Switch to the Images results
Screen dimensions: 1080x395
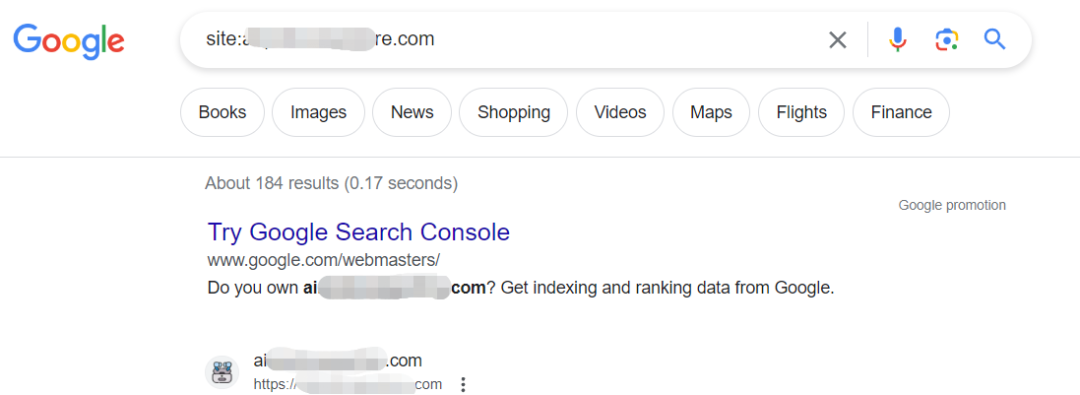coord(318,112)
